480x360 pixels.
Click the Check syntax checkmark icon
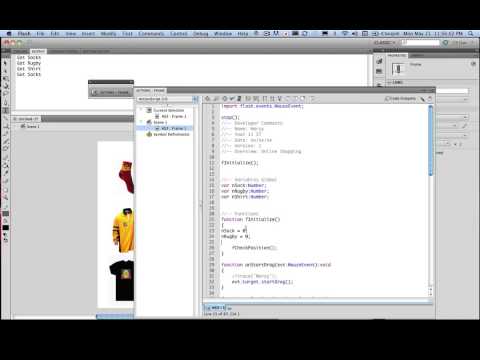232,99
